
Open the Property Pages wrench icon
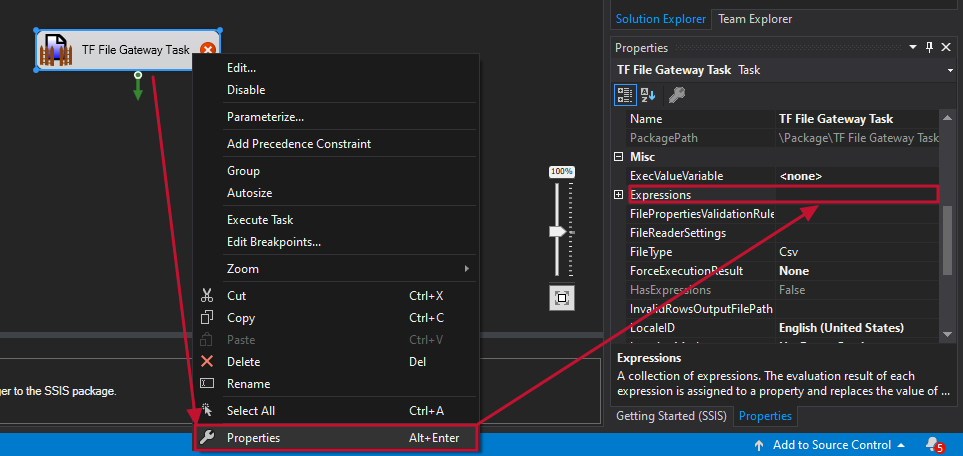[x=677, y=95]
